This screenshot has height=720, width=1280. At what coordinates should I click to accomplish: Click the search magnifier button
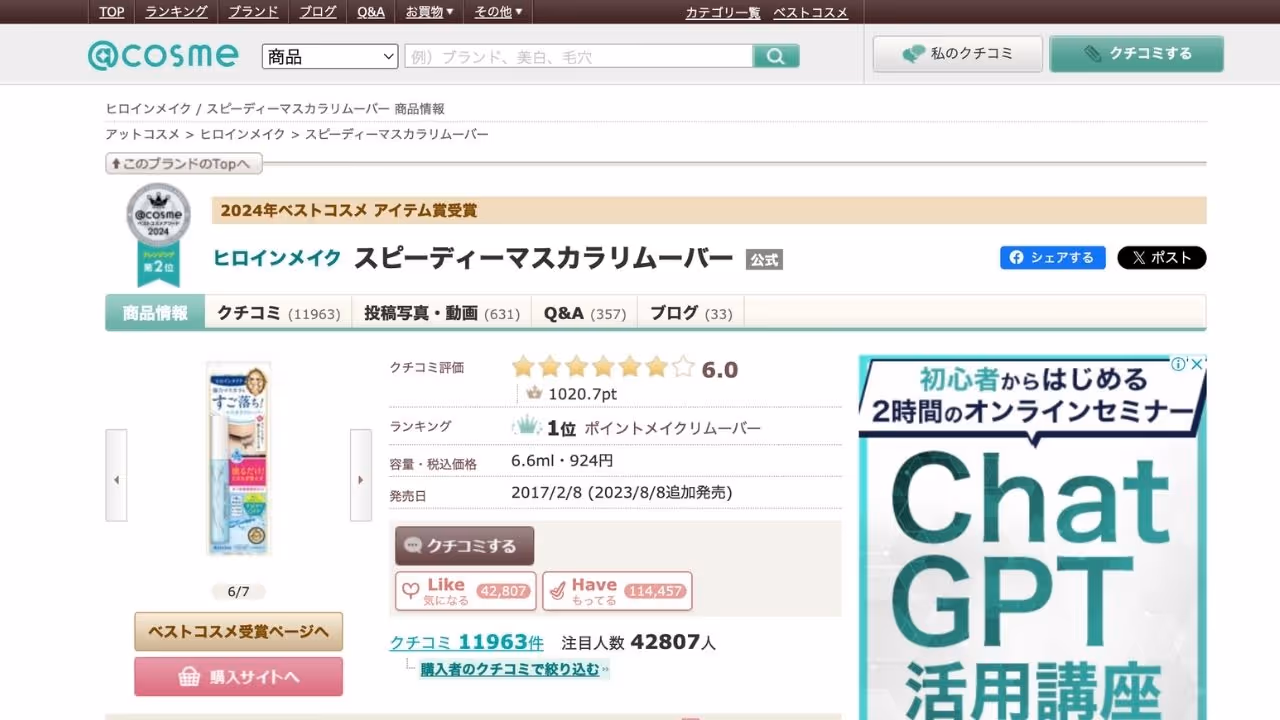tap(776, 56)
